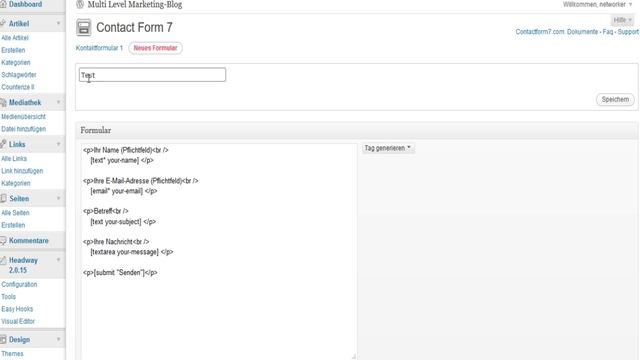Open Schlagwörter submenu link
640x360 pixels.
tap(19, 75)
